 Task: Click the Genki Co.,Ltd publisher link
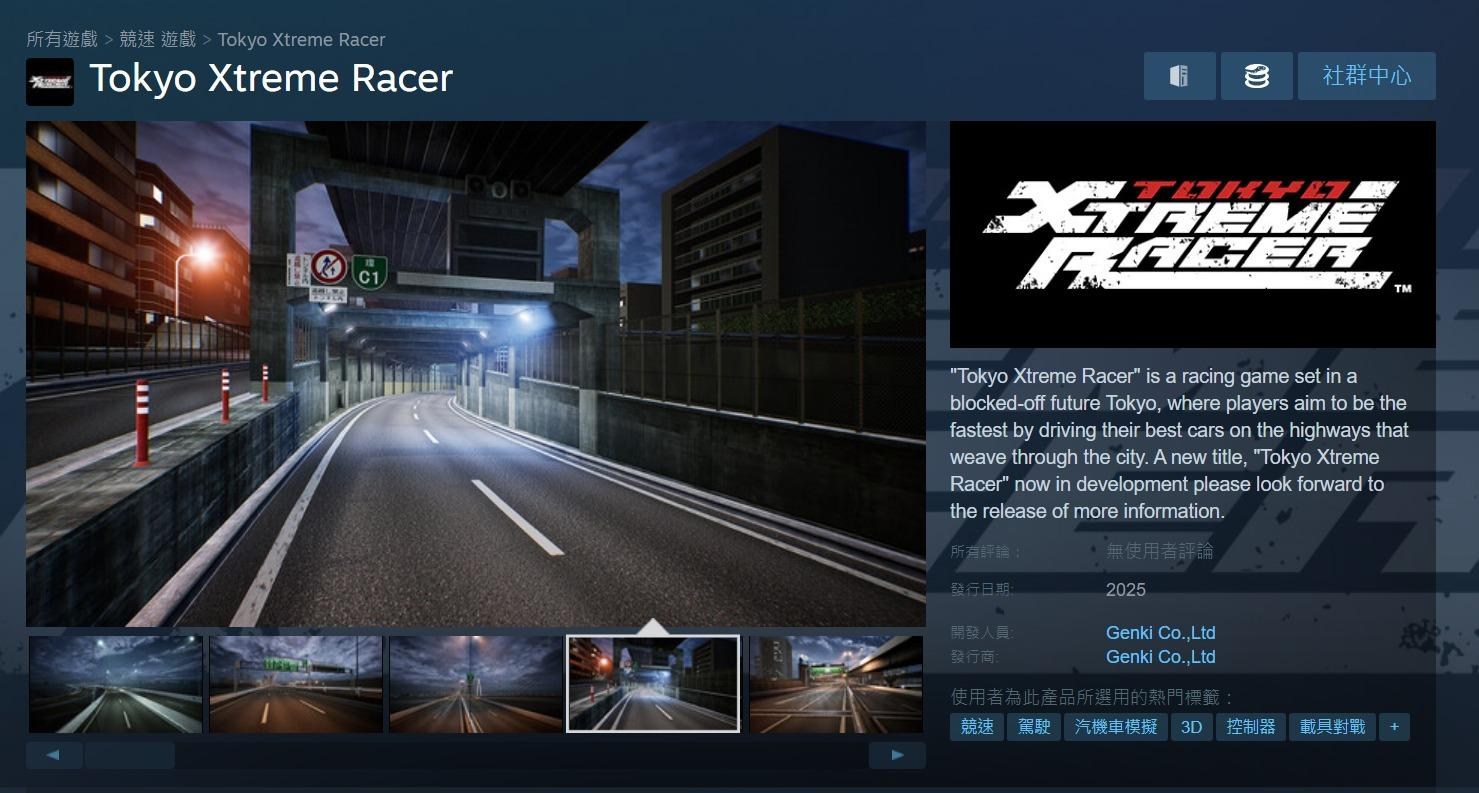click(x=1160, y=657)
